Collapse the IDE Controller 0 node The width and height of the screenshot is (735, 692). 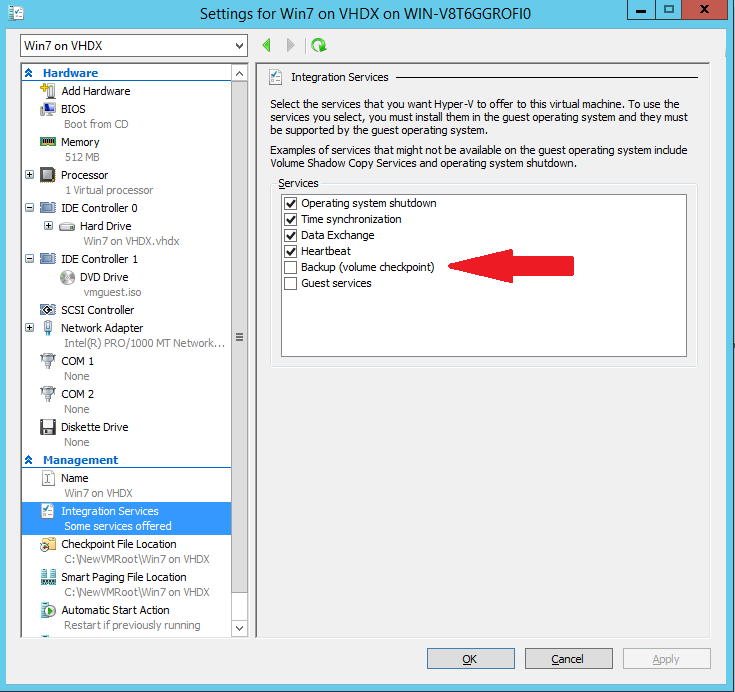click(30, 207)
